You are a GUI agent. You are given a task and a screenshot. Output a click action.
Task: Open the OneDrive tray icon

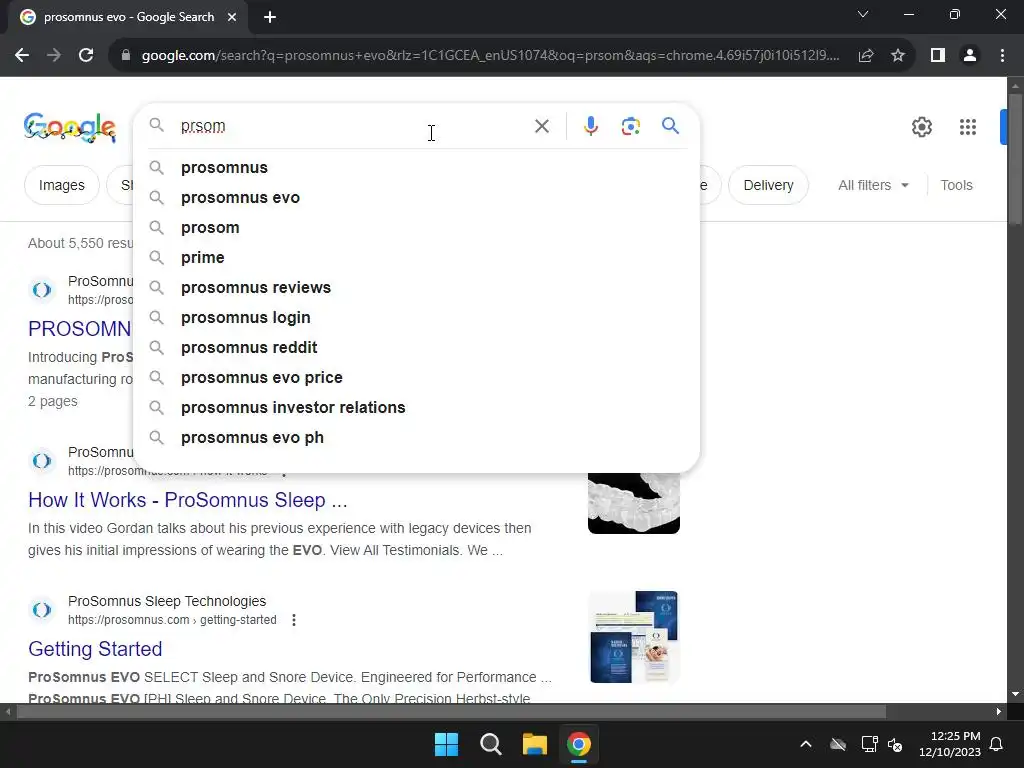pyautogui.click(x=838, y=744)
